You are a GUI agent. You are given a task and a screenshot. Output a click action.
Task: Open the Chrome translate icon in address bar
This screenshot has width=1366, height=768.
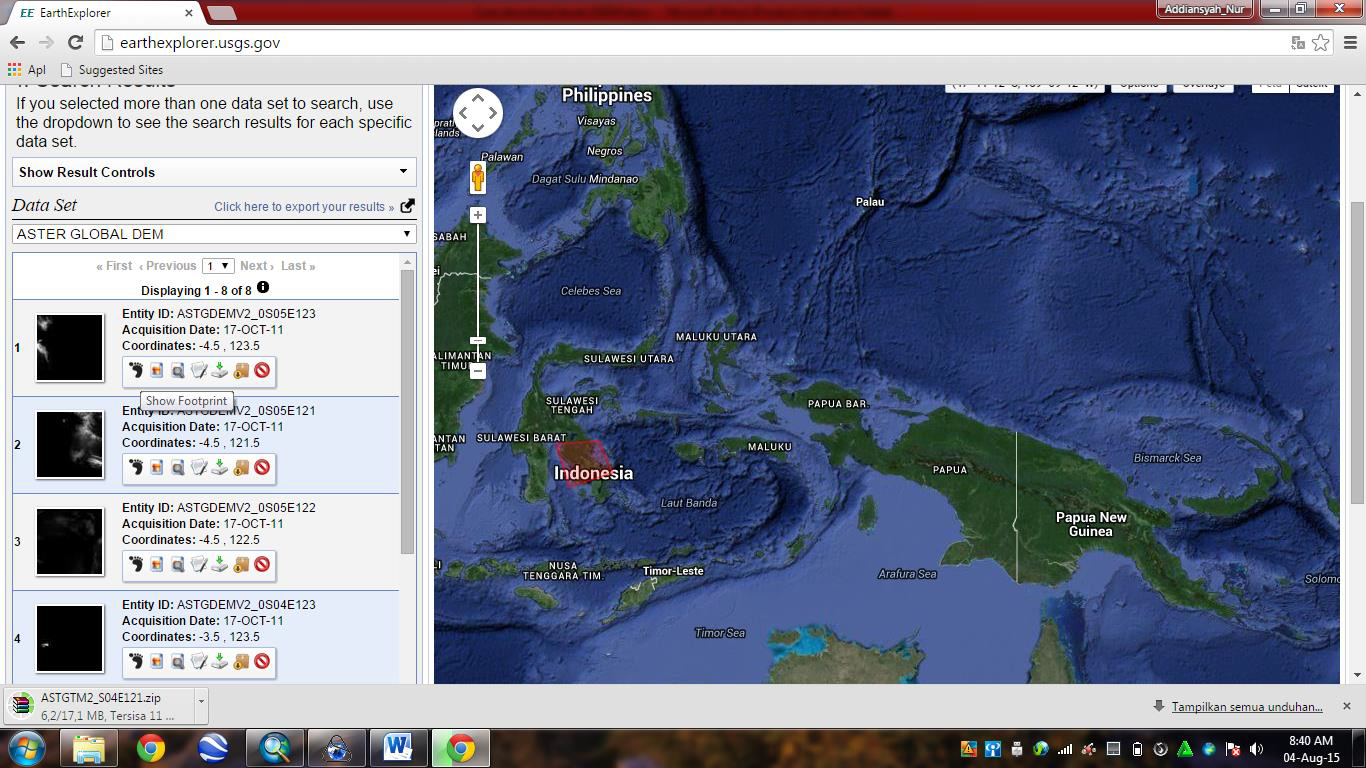(1298, 43)
